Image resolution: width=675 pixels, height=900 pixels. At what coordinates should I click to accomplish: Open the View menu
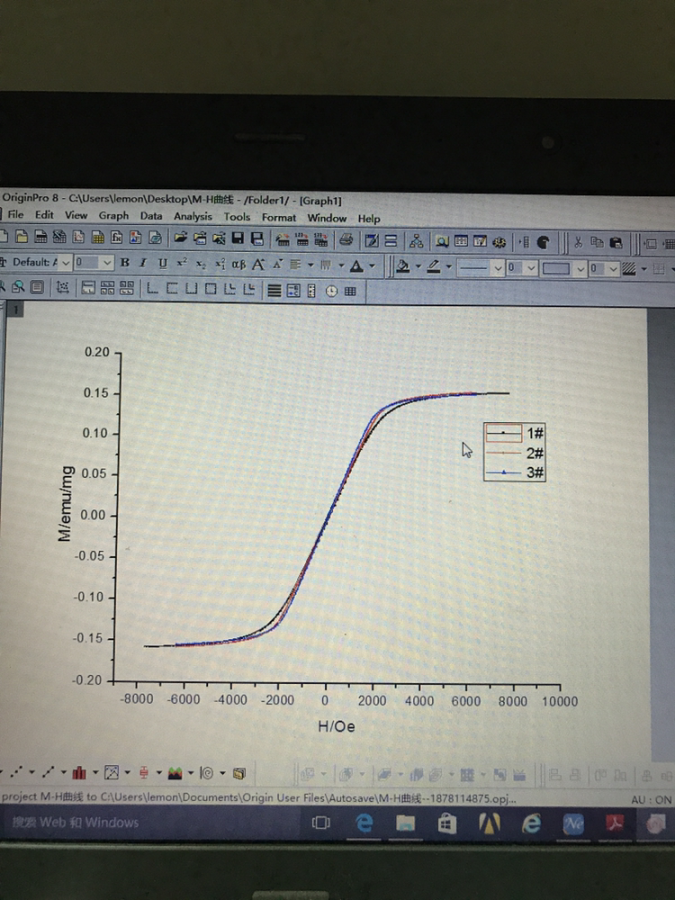[76, 215]
